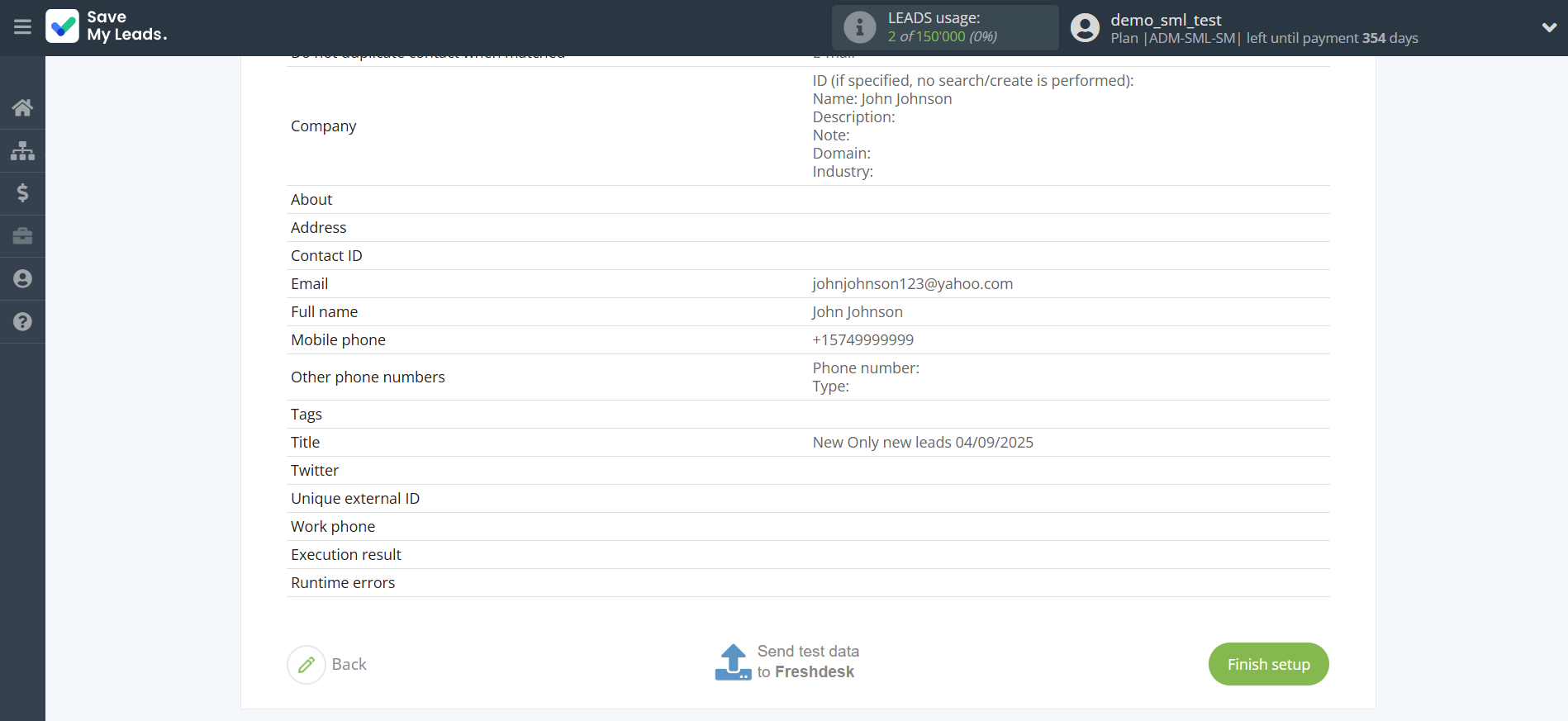The image size is (1568, 721).
Task: Open the profile sidebar icon
Action: point(22,279)
